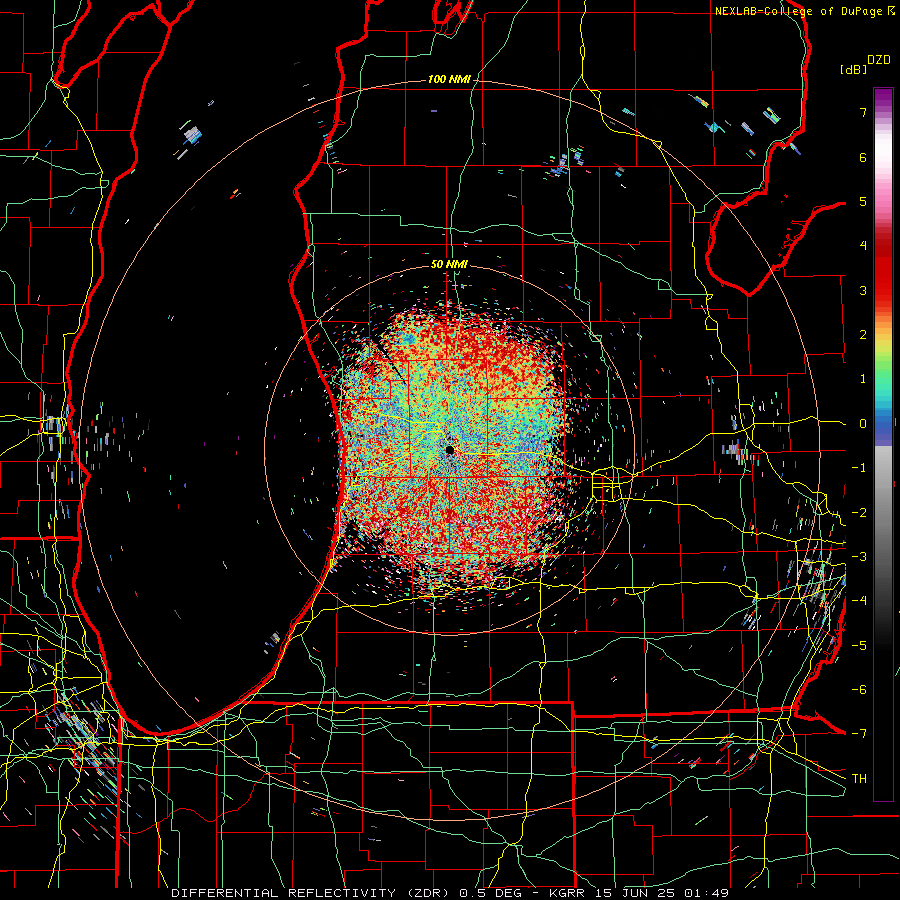The image size is (900, 900).
Task: Click the DZD legend heading
Action: coord(879,60)
